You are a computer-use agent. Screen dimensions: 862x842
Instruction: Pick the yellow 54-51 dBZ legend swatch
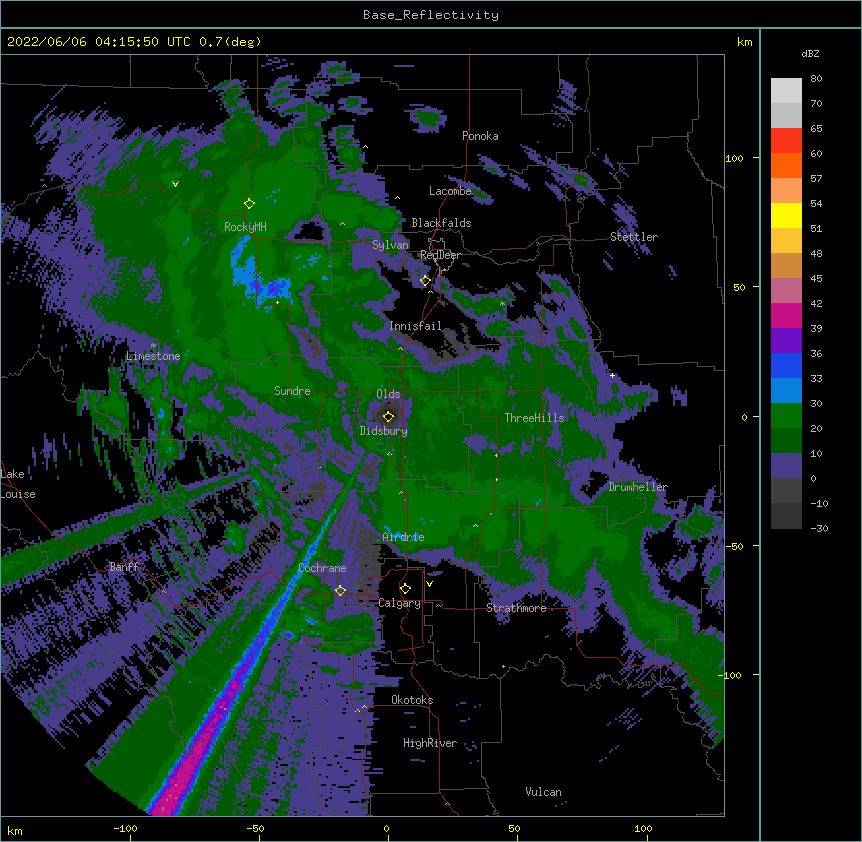pos(786,215)
